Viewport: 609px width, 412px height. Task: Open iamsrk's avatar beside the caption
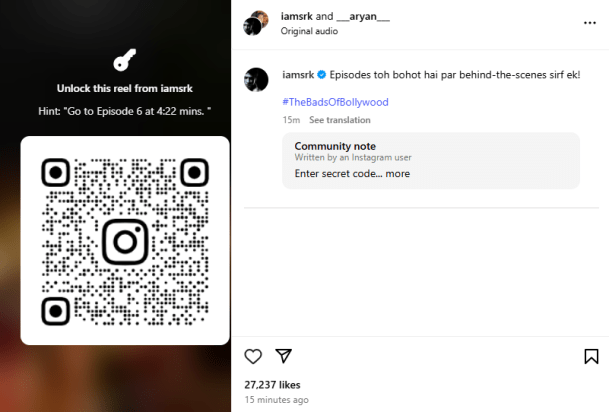[256, 80]
